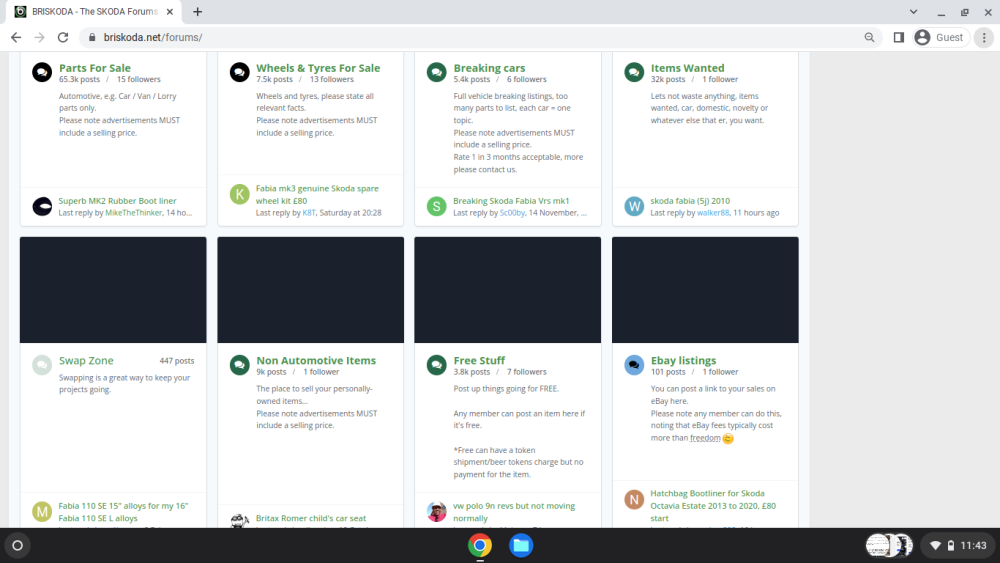Open the browser zoom magnifier icon

[869, 38]
